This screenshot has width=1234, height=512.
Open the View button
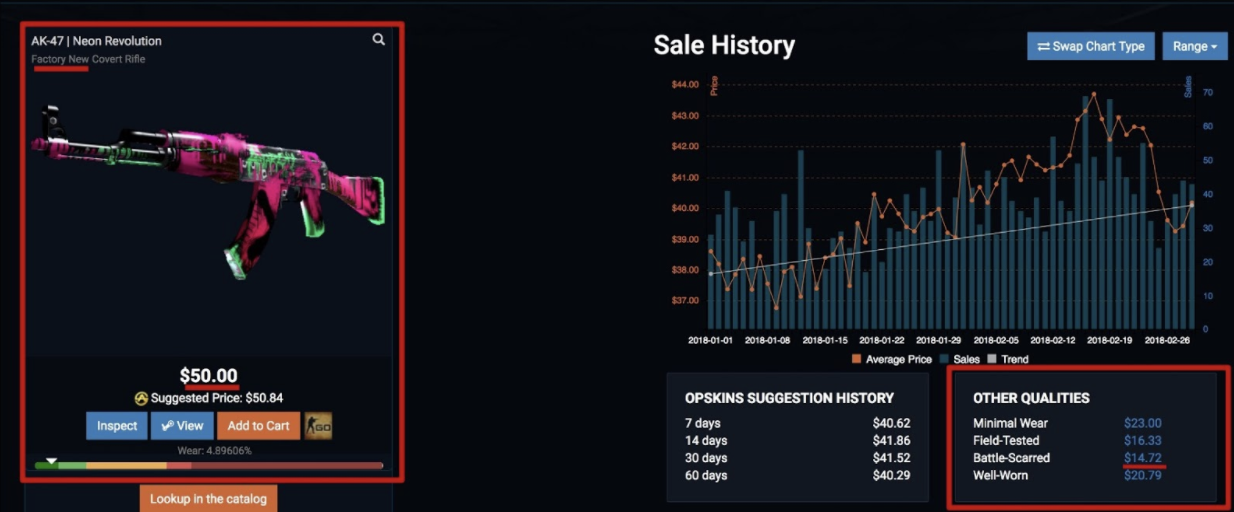(x=182, y=426)
